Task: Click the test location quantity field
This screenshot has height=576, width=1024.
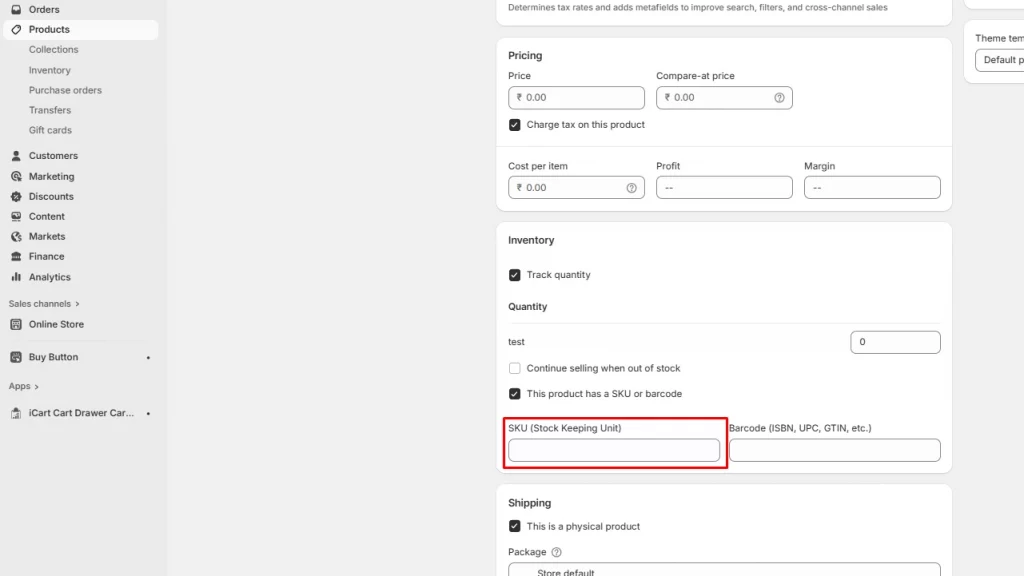Action: [895, 342]
